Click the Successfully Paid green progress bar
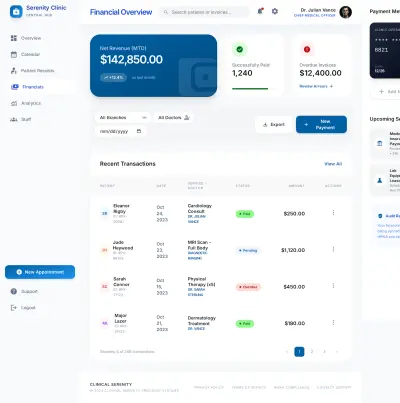The height and width of the screenshot is (403, 400). point(250,89)
